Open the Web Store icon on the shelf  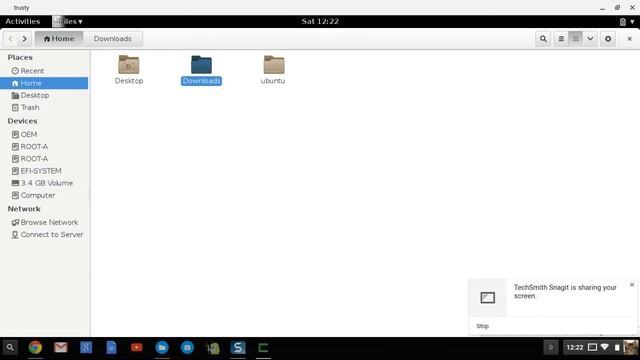(x=187, y=348)
